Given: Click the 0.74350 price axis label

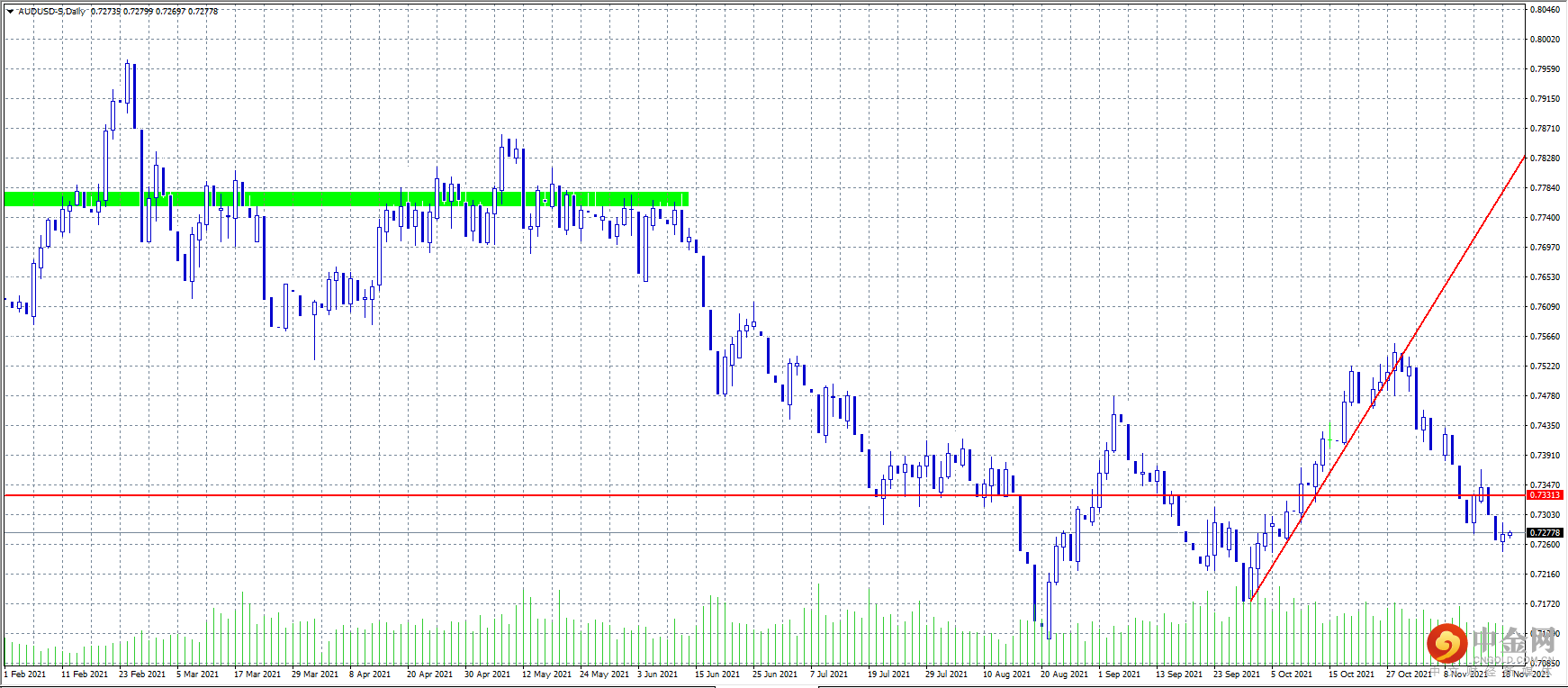Looking at the screenshot, I should coord(1545,426).
